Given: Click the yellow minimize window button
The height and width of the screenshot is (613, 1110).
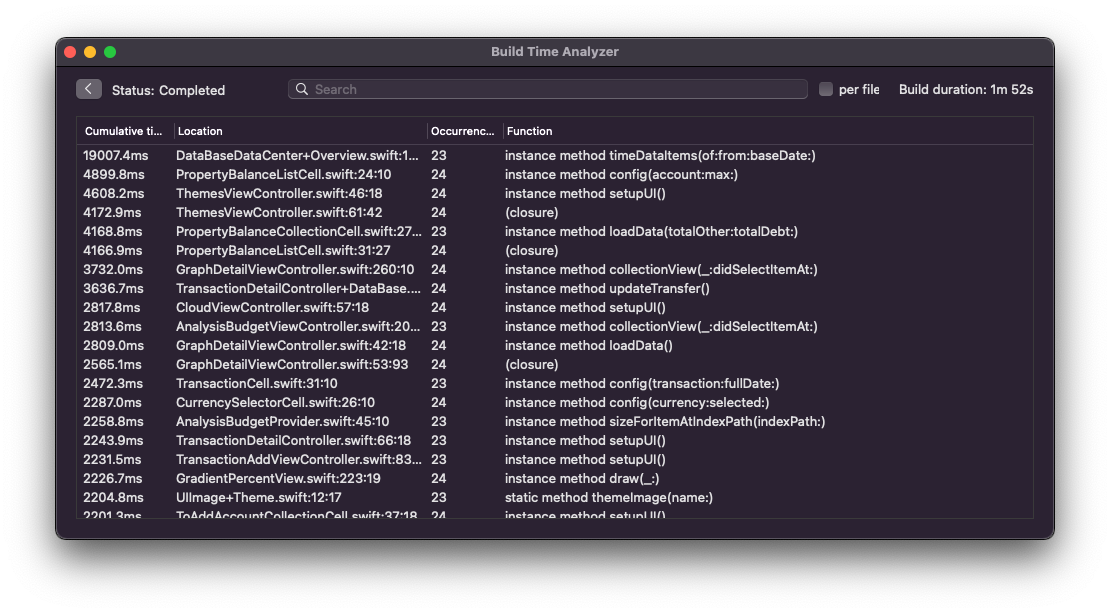Looking at the screenshot, I should (x=90, y=52).
